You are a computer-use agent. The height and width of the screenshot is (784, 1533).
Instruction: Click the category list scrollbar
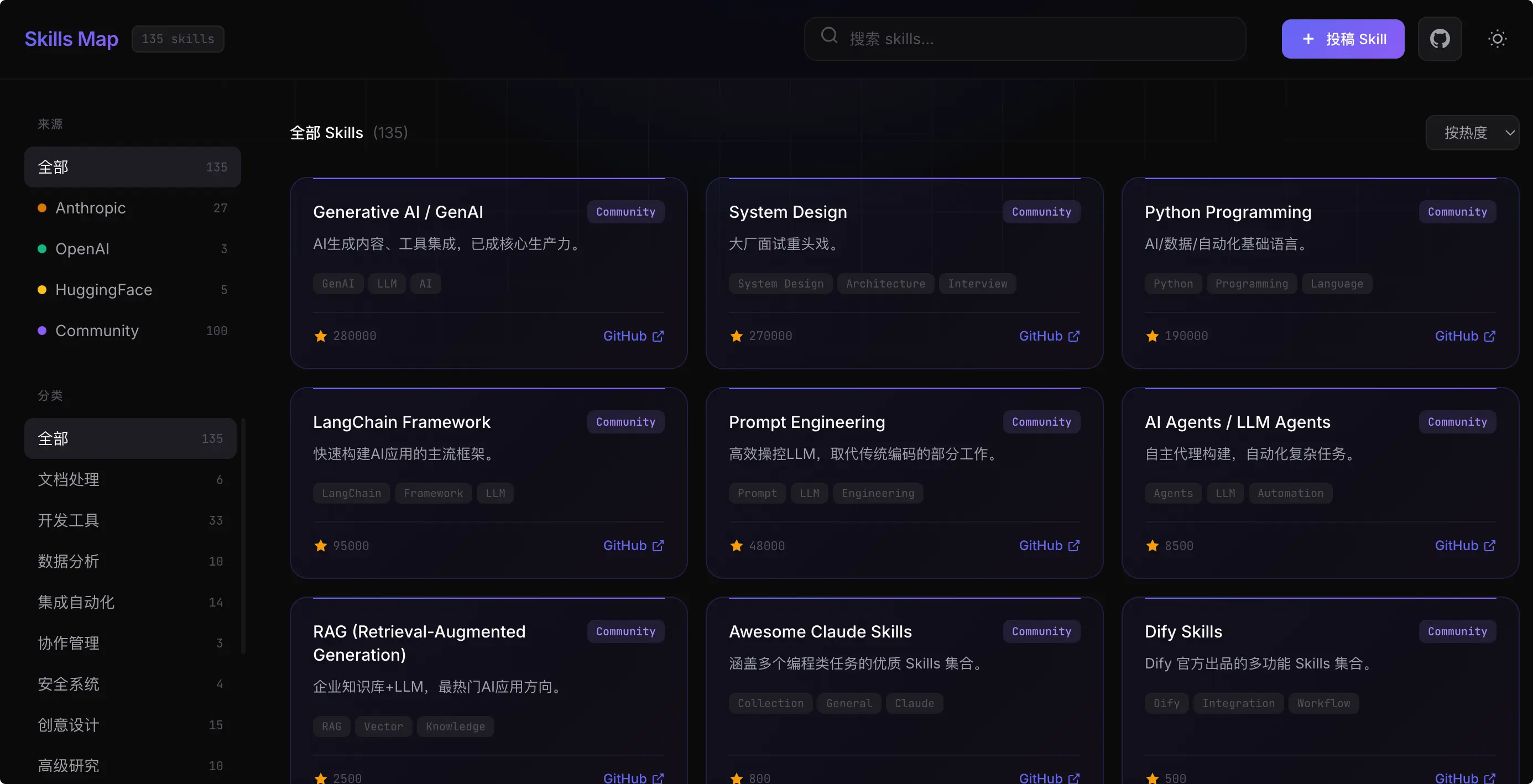click(243, 535)
